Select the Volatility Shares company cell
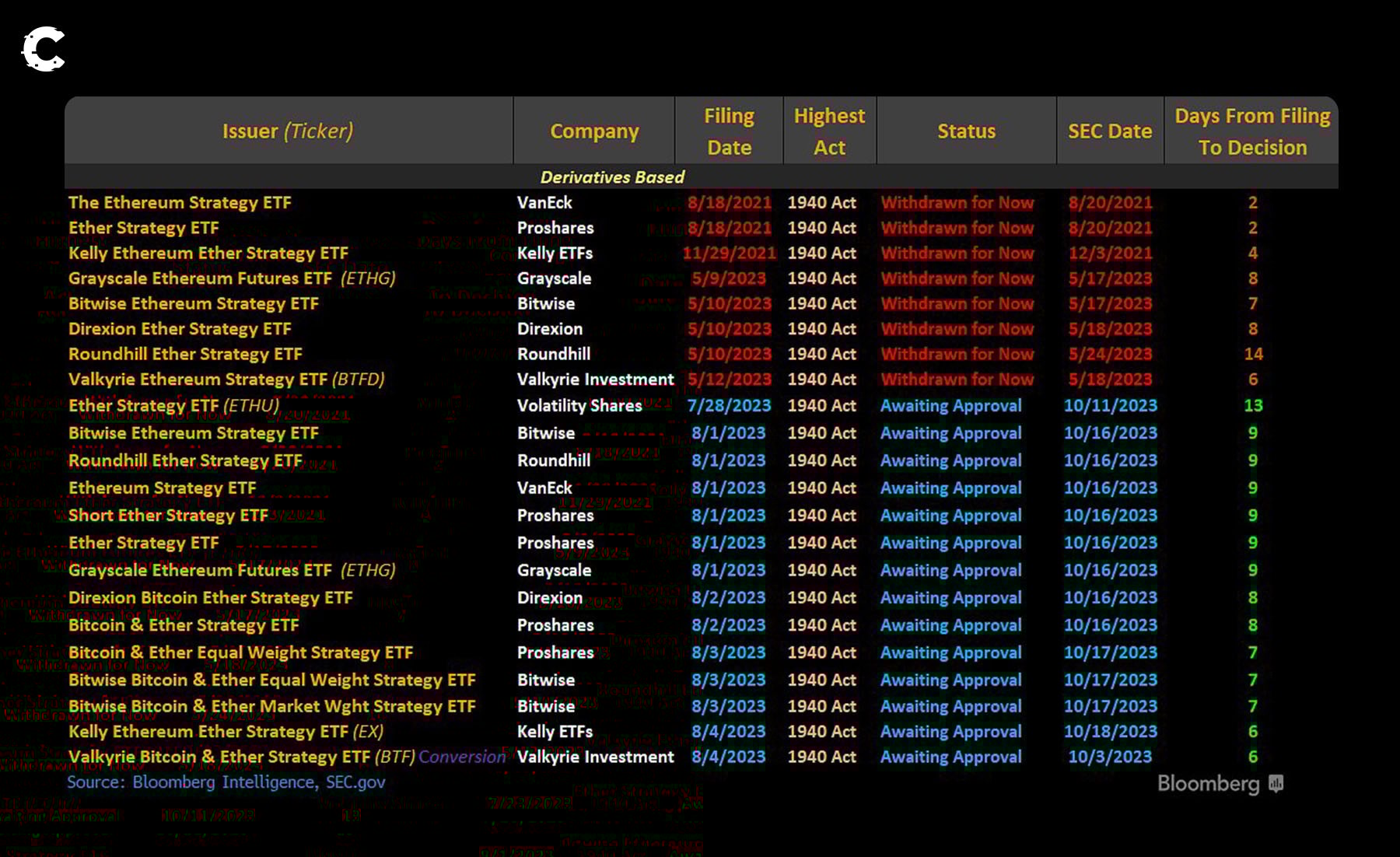The height and width of the screenshot is (857, 1400). coord(579,405)
